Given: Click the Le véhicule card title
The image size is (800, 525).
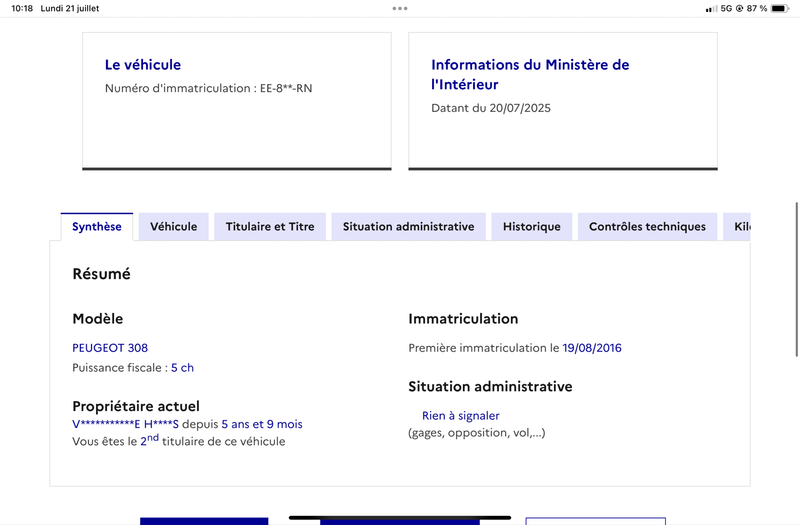Looking at the screenshot, I should click(x=143, y=65).
